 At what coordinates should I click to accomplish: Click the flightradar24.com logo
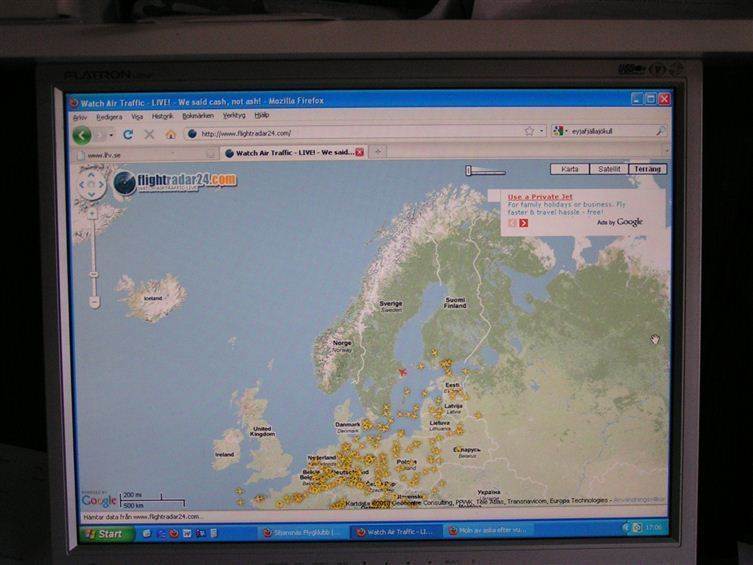[176, 181]
